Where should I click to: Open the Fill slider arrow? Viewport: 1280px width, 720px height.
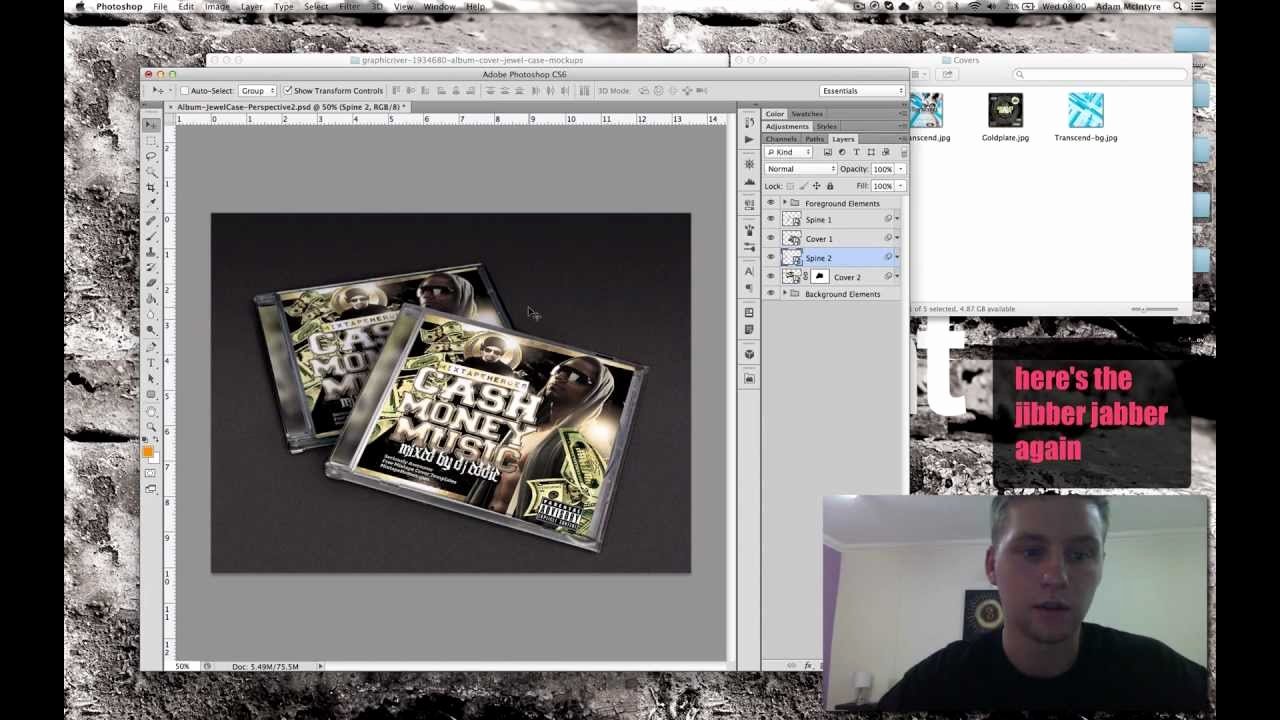click(x=900, y=186)
